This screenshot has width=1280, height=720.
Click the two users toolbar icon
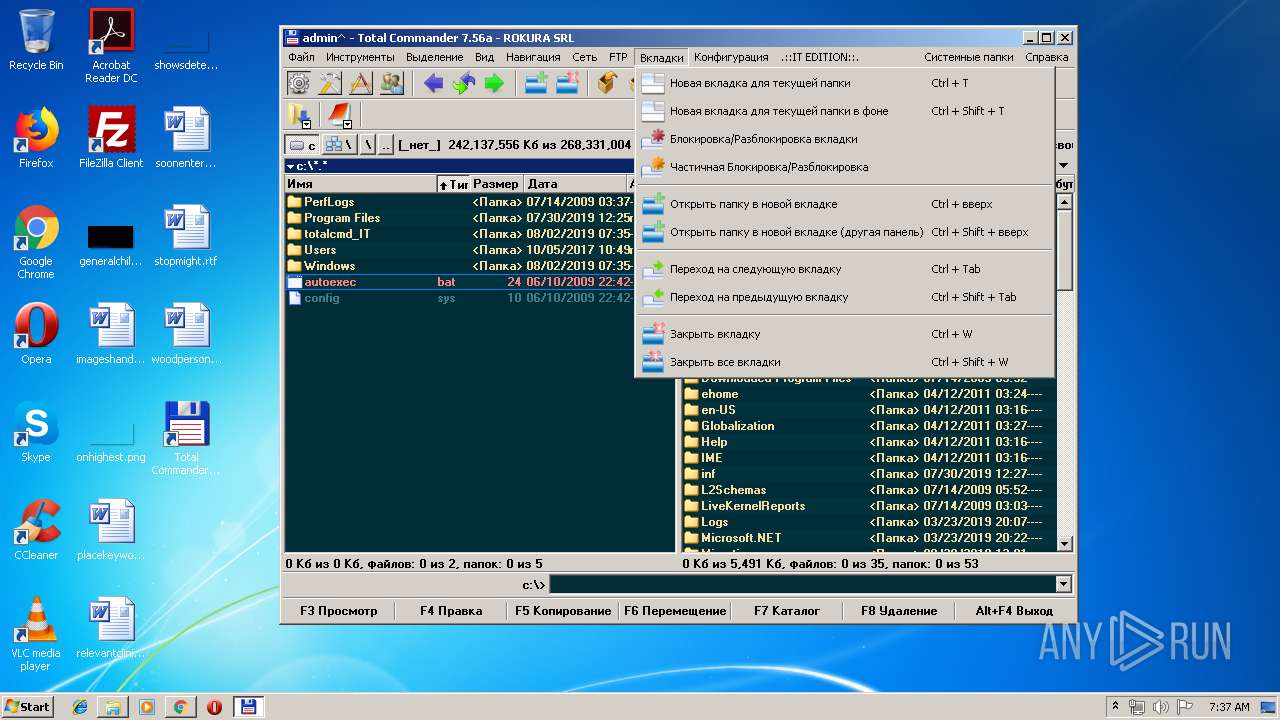392,83
